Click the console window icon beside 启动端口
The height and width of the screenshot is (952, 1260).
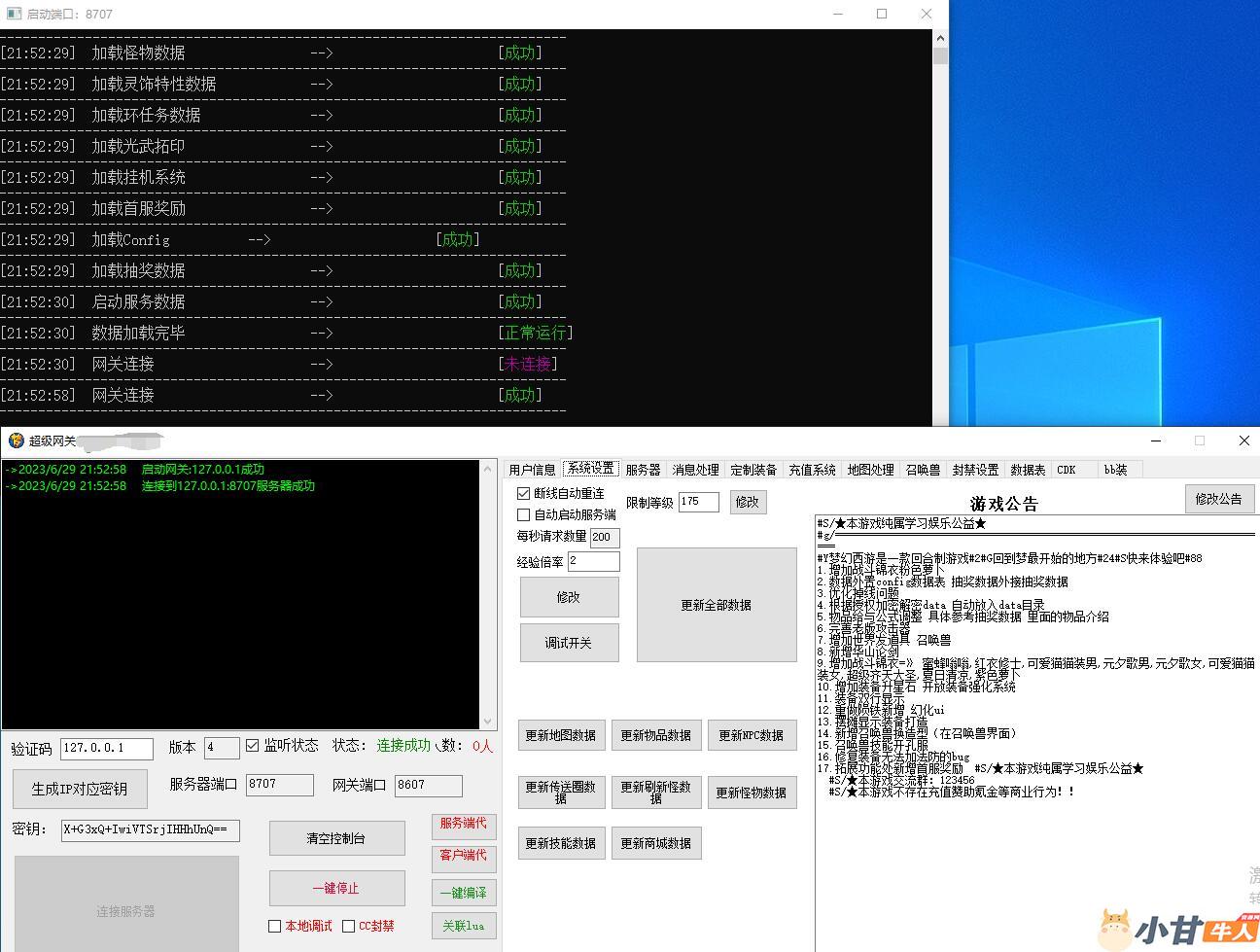pos(14,14)
